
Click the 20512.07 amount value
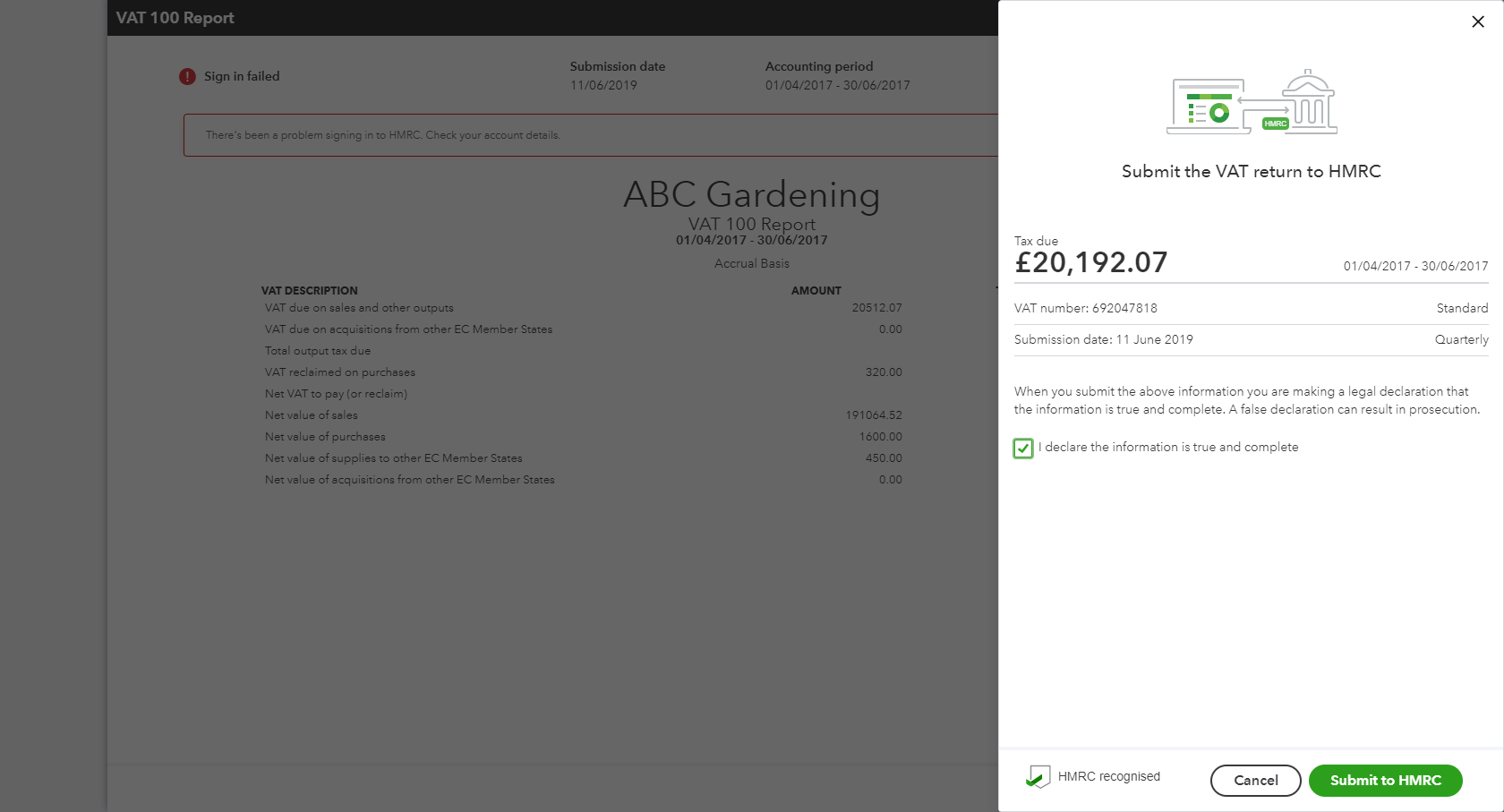[876, 308]
